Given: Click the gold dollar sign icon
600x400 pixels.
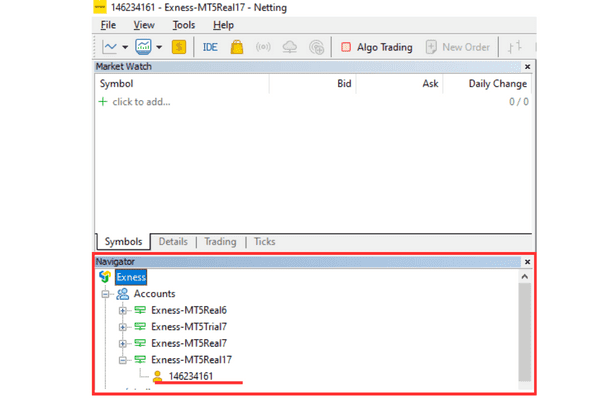Looking at the screenshot, I should [179, 47].
